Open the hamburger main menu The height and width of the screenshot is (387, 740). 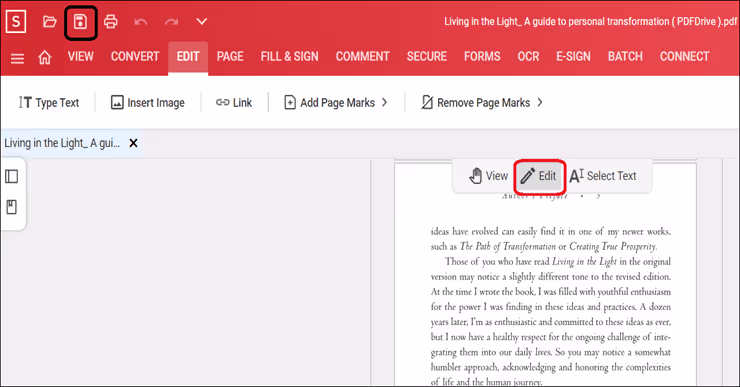(x=17, y=58)
